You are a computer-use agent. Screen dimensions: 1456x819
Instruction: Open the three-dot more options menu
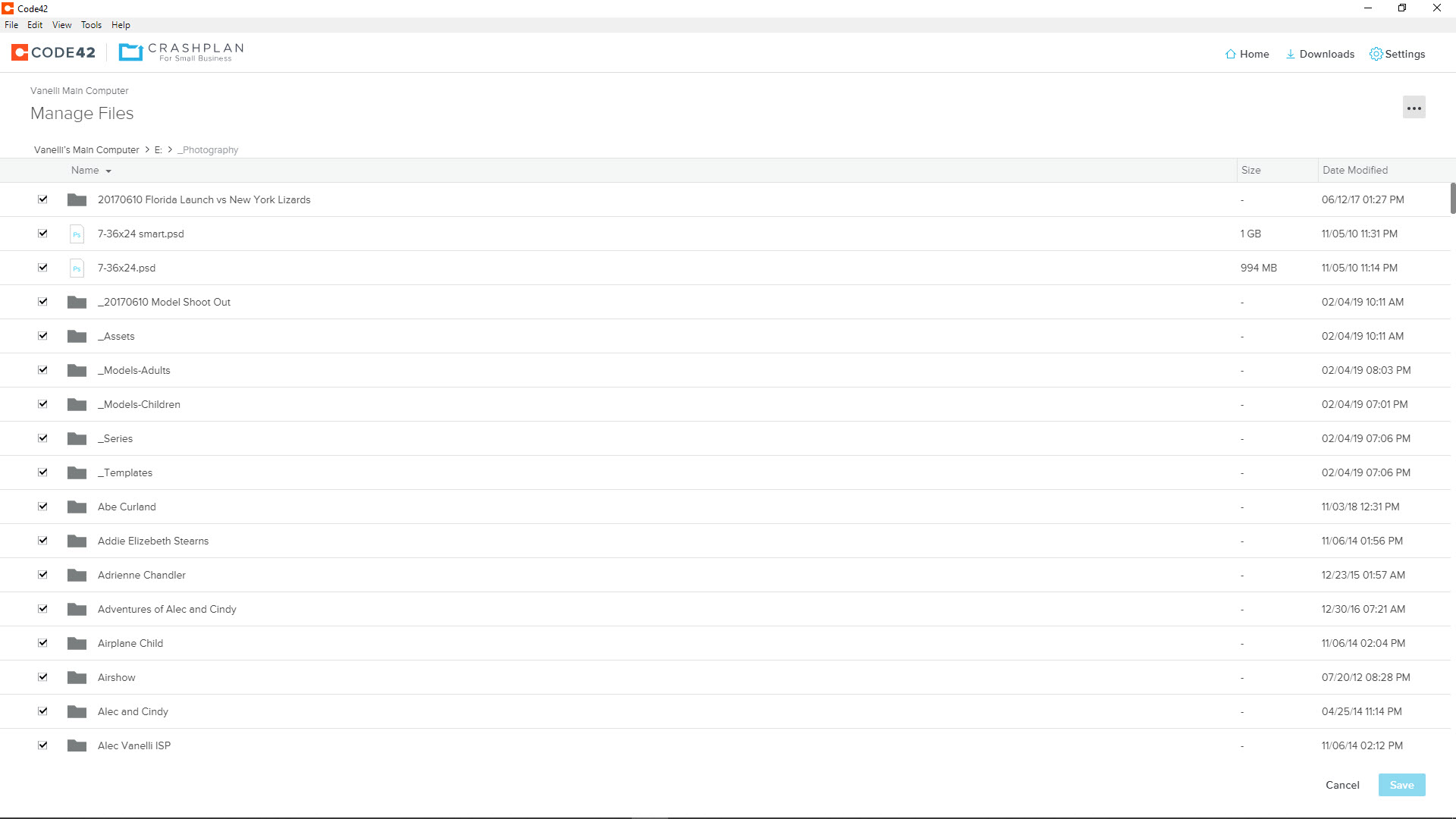(x=1414, y=108)
